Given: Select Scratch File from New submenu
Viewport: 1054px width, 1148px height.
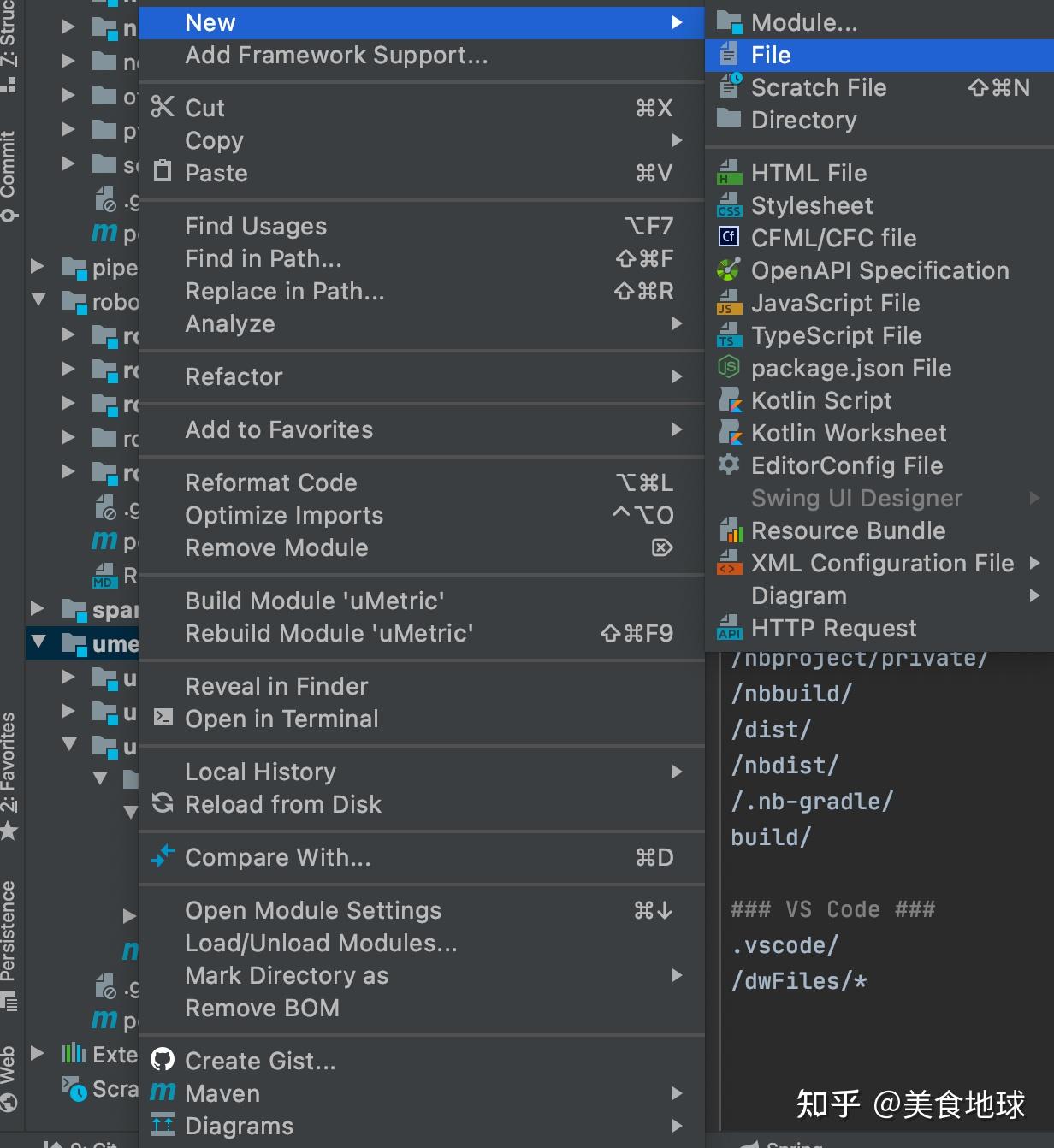Looking at the screenshot, I should 818,87.
